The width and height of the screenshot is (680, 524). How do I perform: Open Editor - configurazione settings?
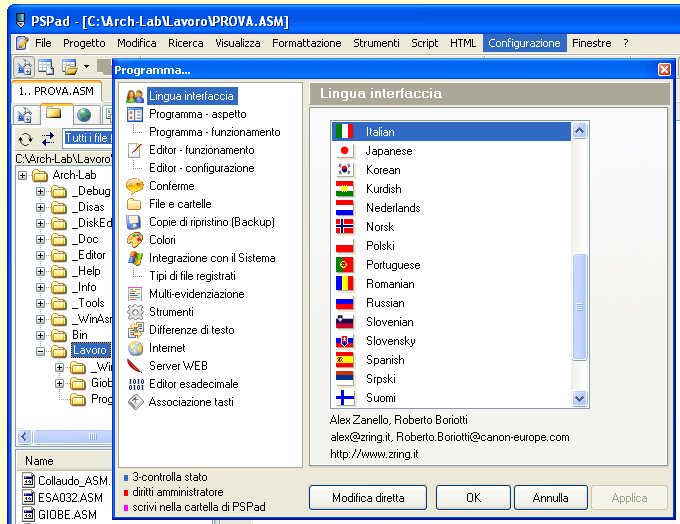click(202, 168)
